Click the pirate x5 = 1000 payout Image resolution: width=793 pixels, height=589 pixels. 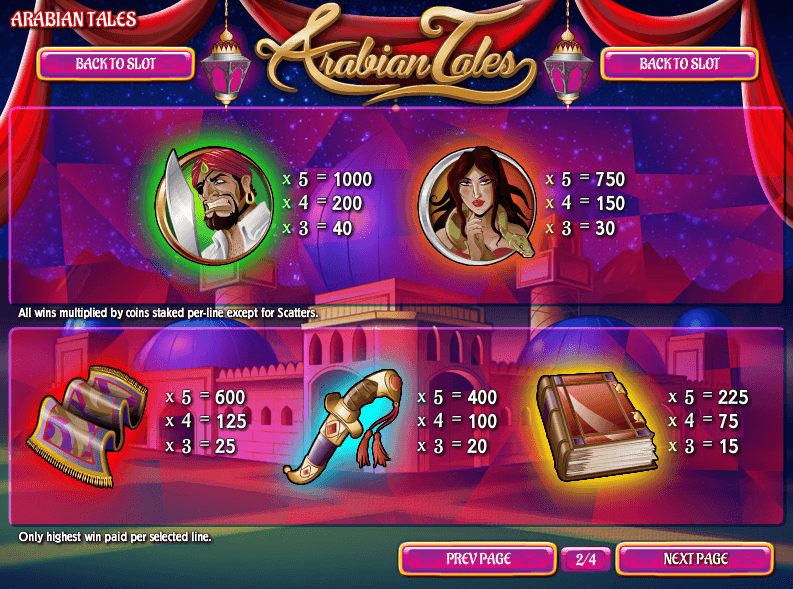327,179
